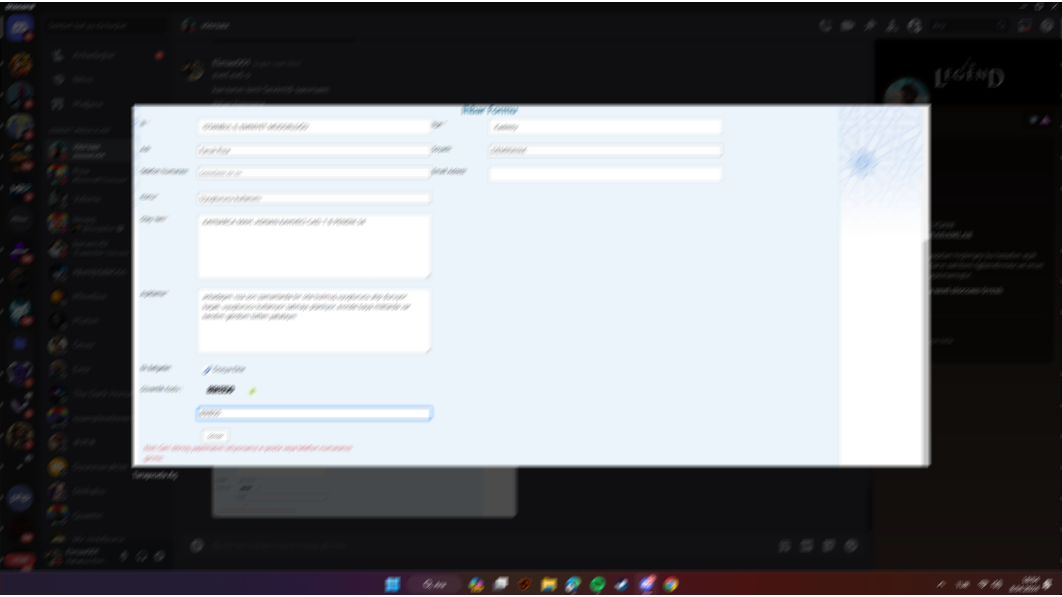The height and width of the screenshot is (597, 1062).
Task: Start a video call in Discord header
Action: coord(847,26)
